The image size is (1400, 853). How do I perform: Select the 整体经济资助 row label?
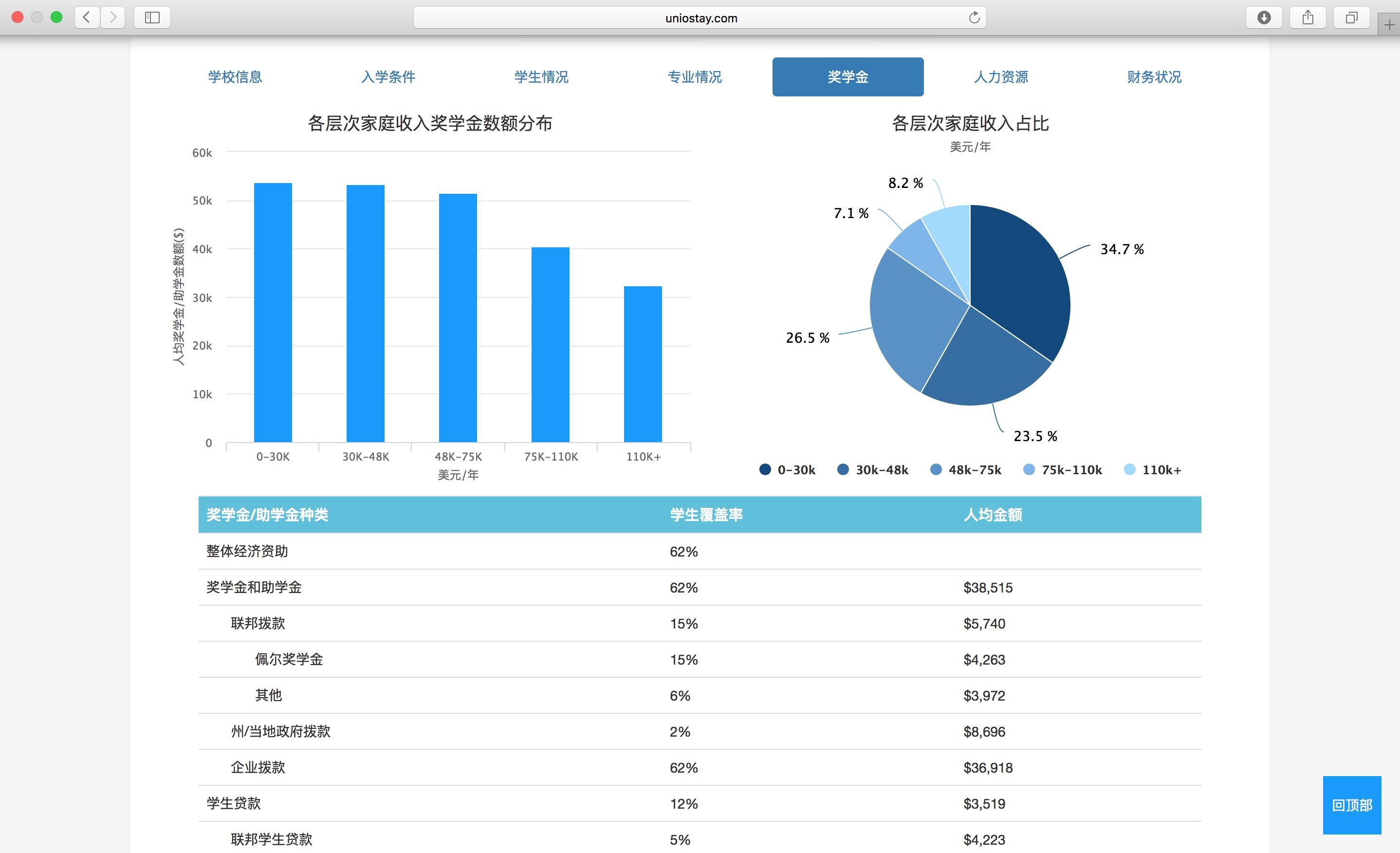point(247,551)
